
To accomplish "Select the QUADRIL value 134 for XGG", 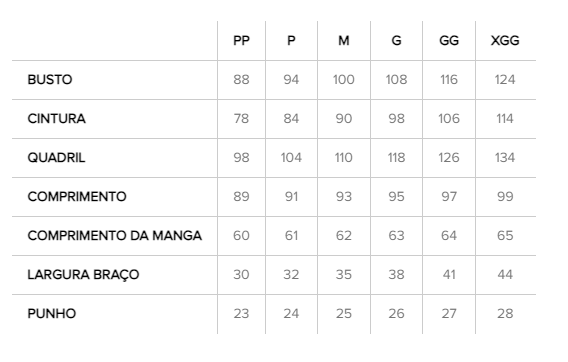I will click(505, 158).
